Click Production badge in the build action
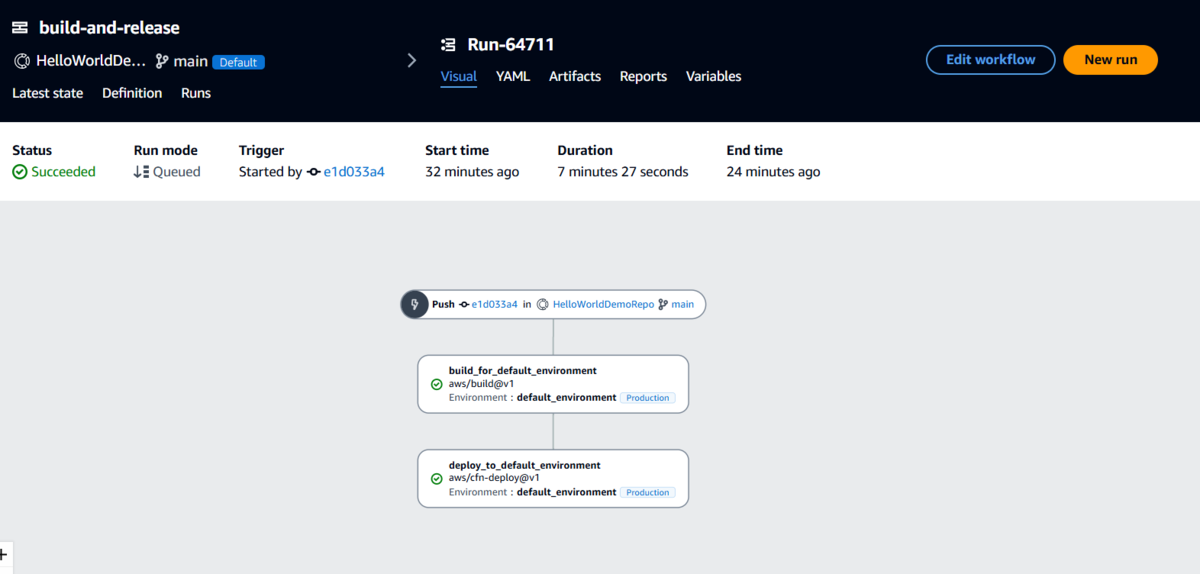This screenshot has height=574, width=1200. click(648, 398)
